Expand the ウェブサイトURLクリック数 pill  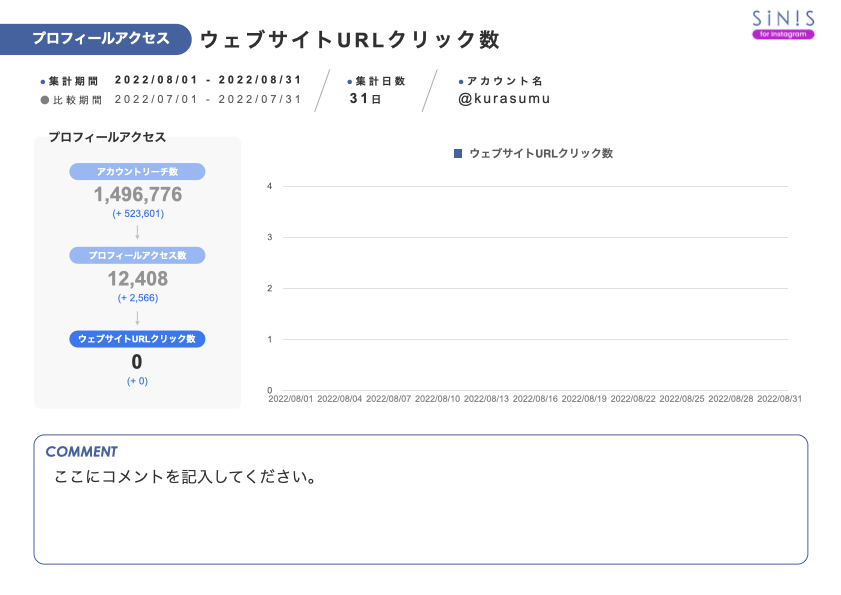click(138, 339)
